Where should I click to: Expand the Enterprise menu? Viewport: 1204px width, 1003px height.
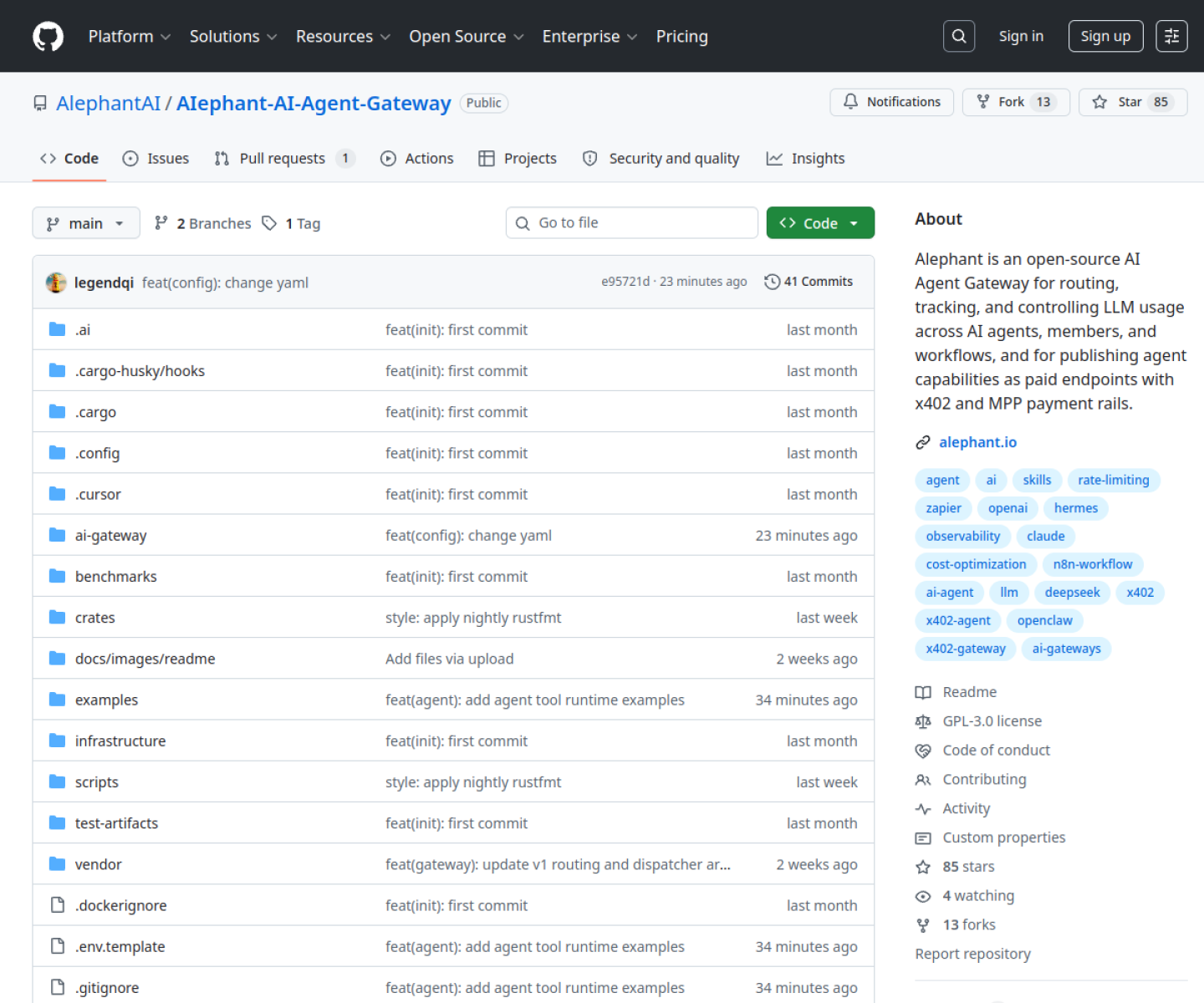pos(589,37)
